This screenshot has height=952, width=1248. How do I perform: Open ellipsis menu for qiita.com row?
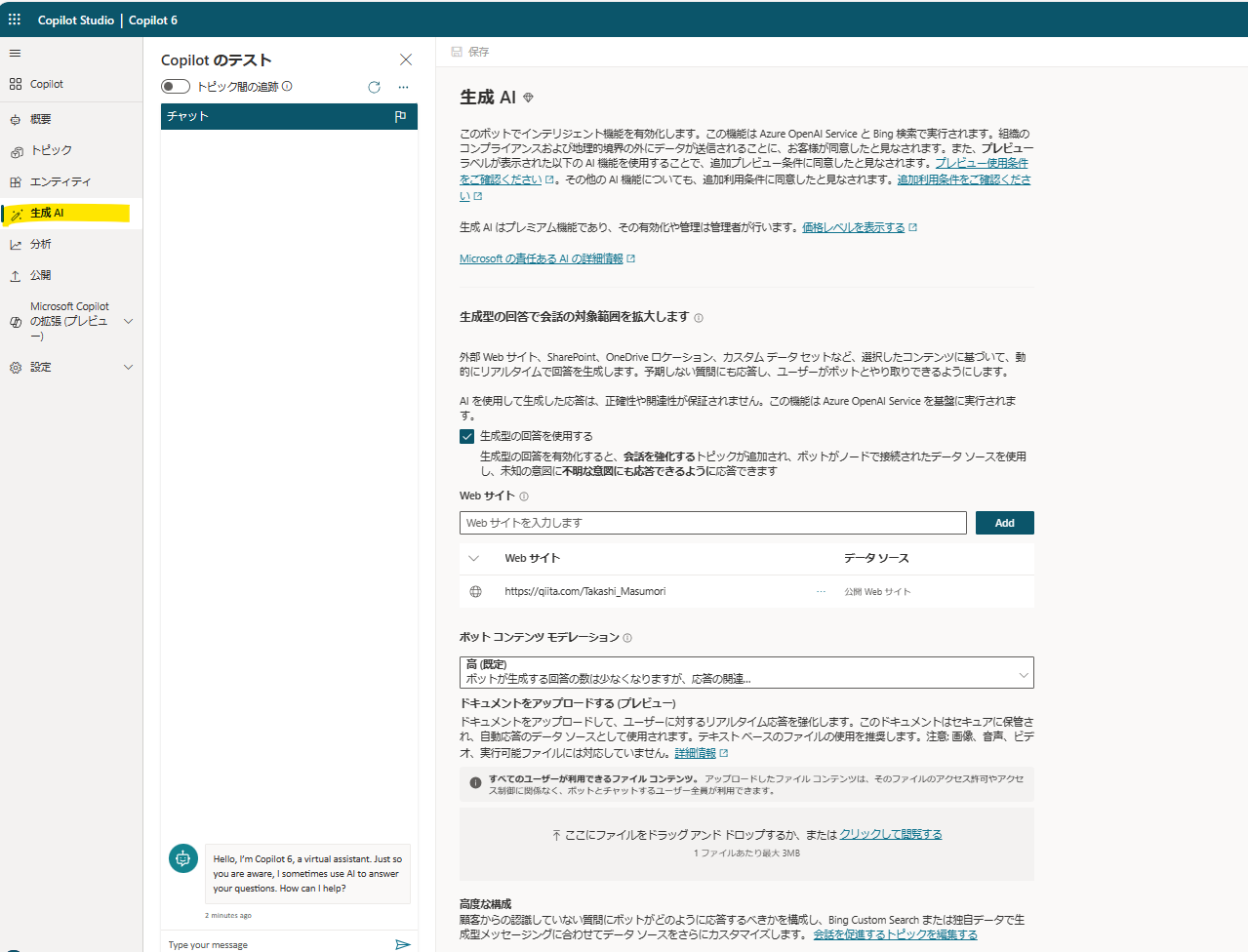tap(821, 591)
